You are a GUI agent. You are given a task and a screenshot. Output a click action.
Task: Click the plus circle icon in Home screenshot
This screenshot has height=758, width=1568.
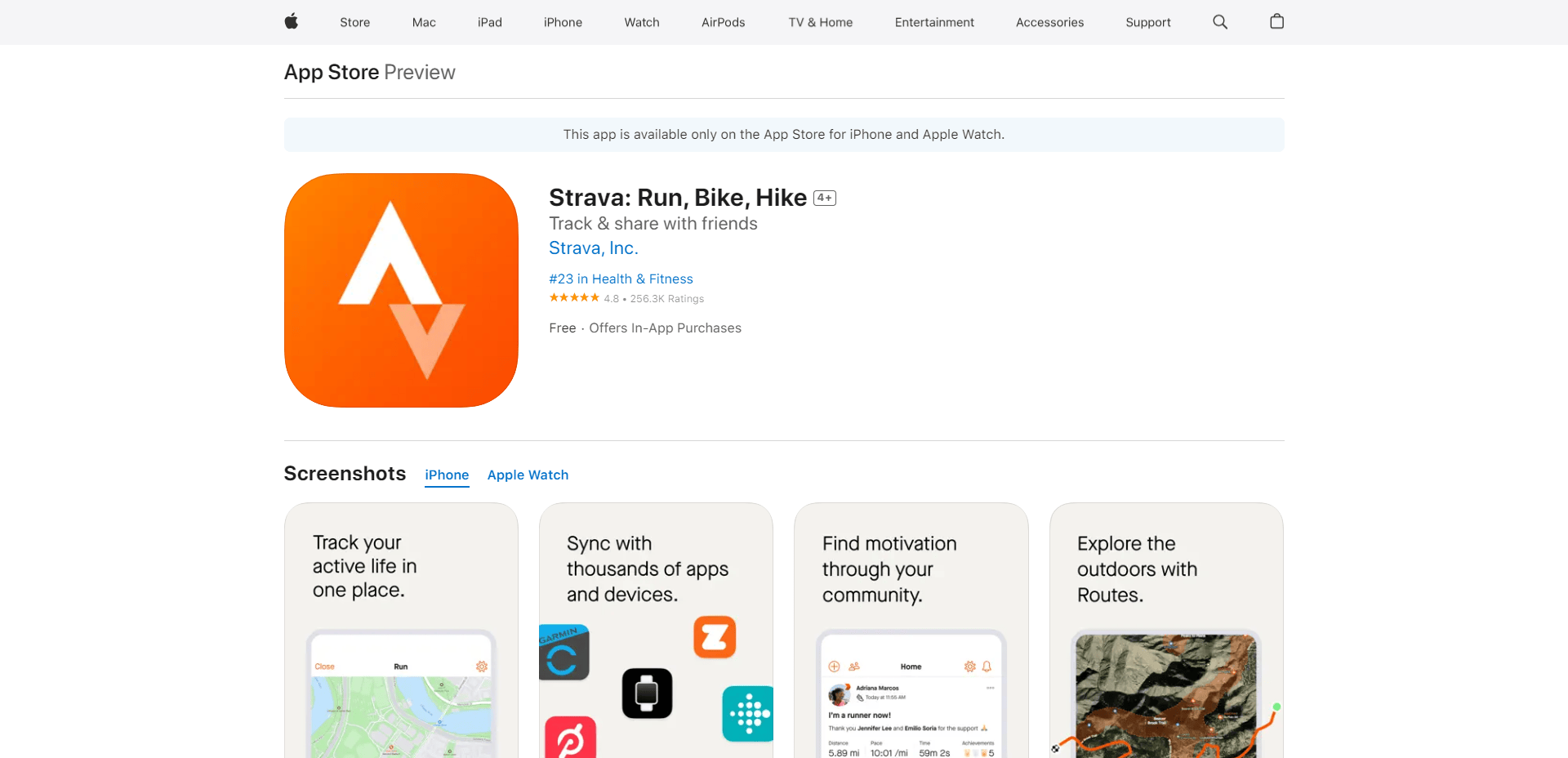point(834,667)
